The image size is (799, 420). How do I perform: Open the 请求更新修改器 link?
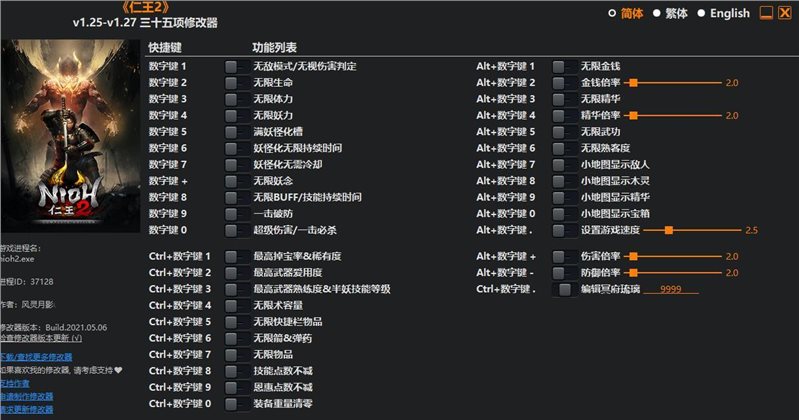coord(27,410)
